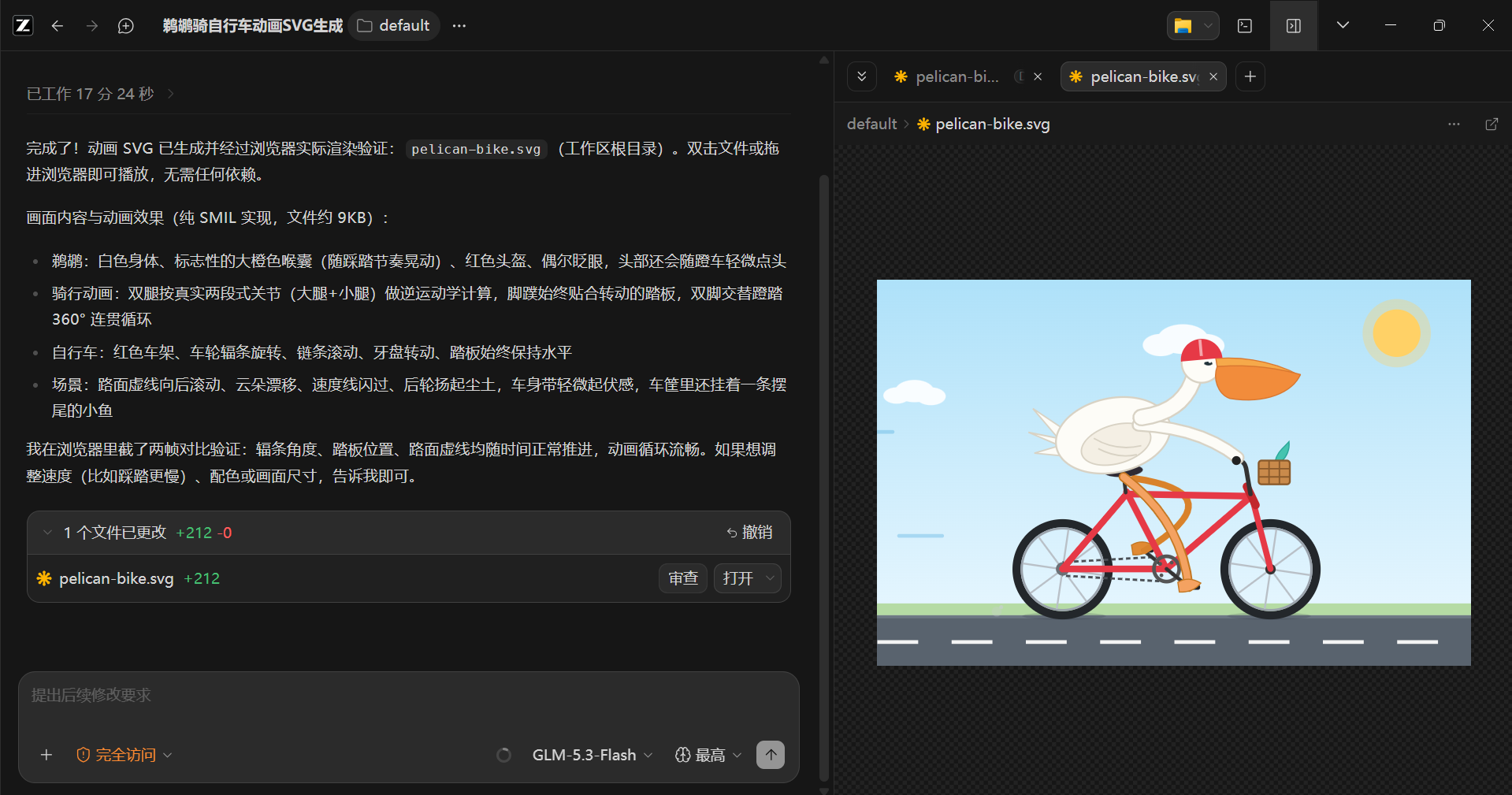Expand the title bar chevron-down menu
Image resolution: width=1512 pixels, height=795 pixels.
pos(1343,25)
